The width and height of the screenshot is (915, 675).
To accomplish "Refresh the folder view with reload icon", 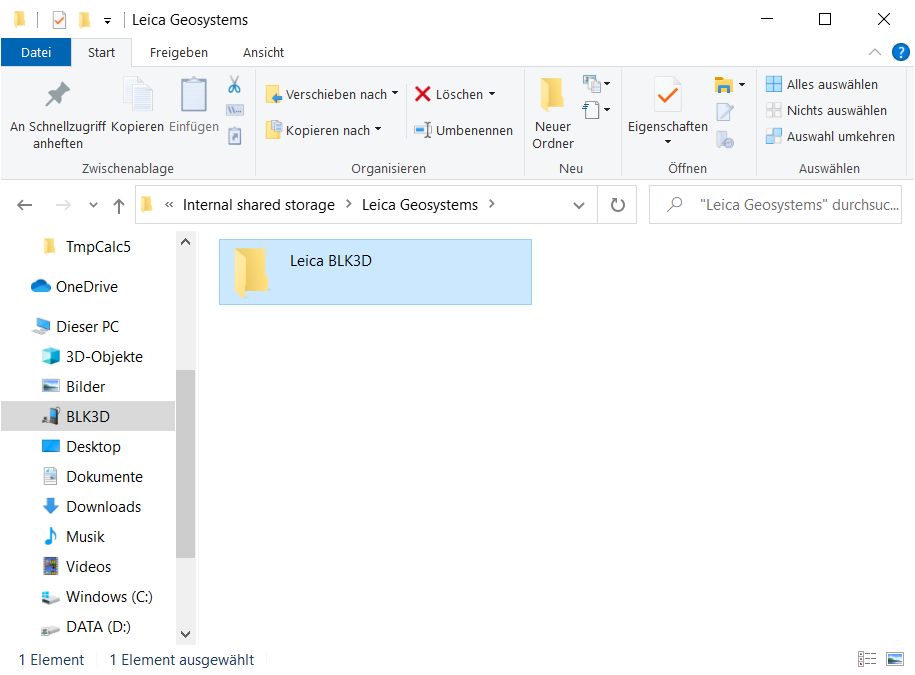I will pyautogui.click(x=617, y=205).
